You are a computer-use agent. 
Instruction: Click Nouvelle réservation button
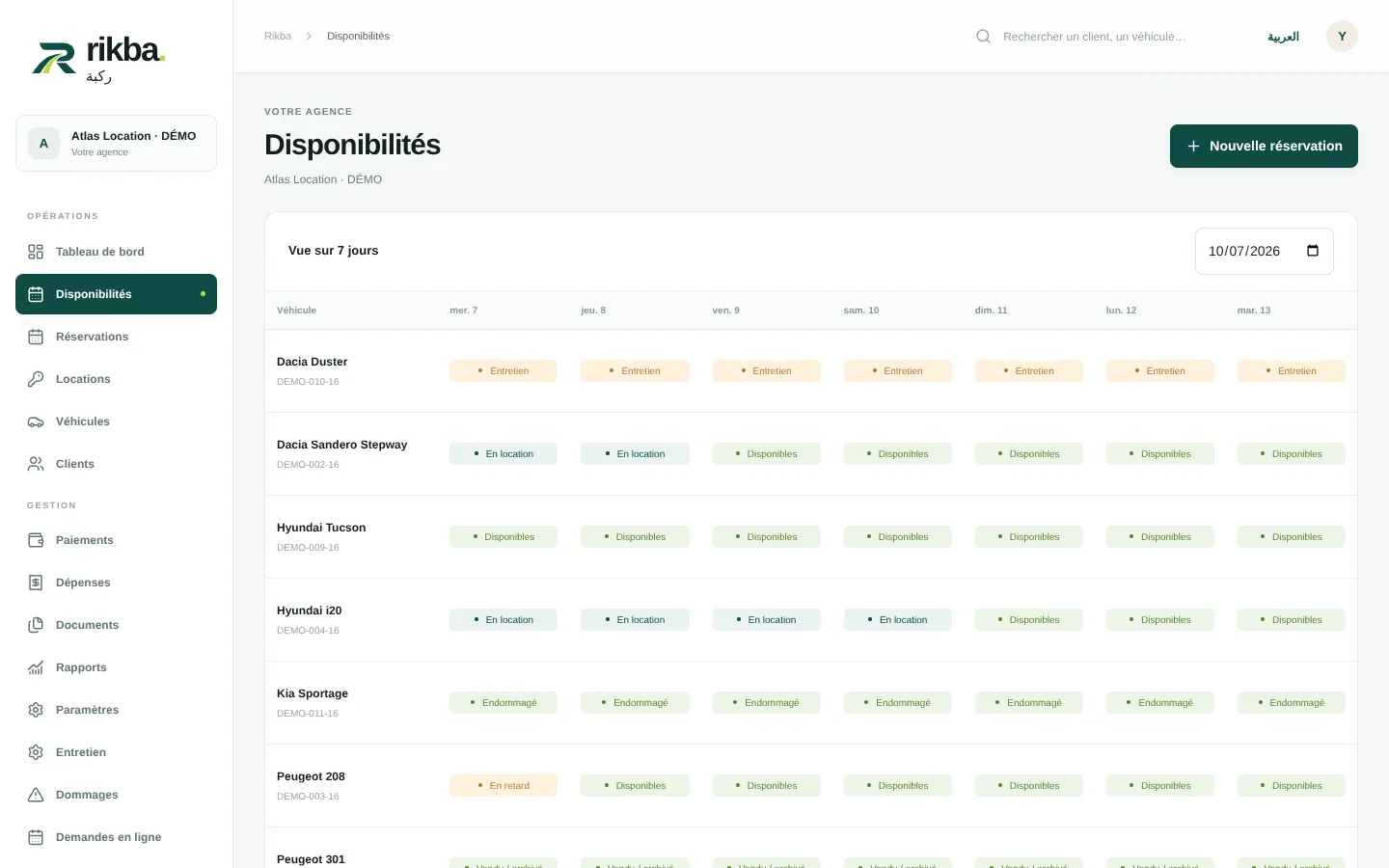pos(1264,146)
